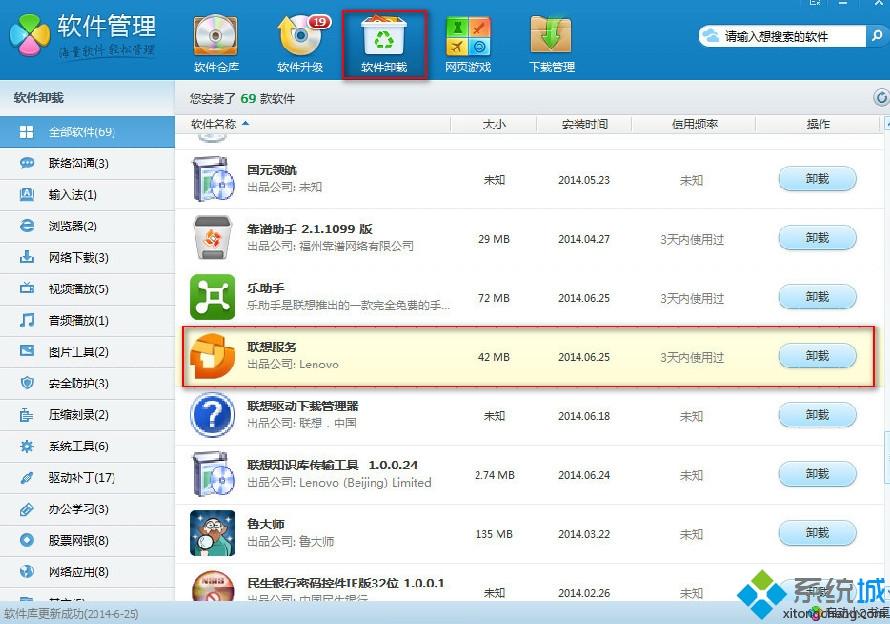Click the 软件管理 clover logo
890x624 pixels.
[x=30, y=34]
